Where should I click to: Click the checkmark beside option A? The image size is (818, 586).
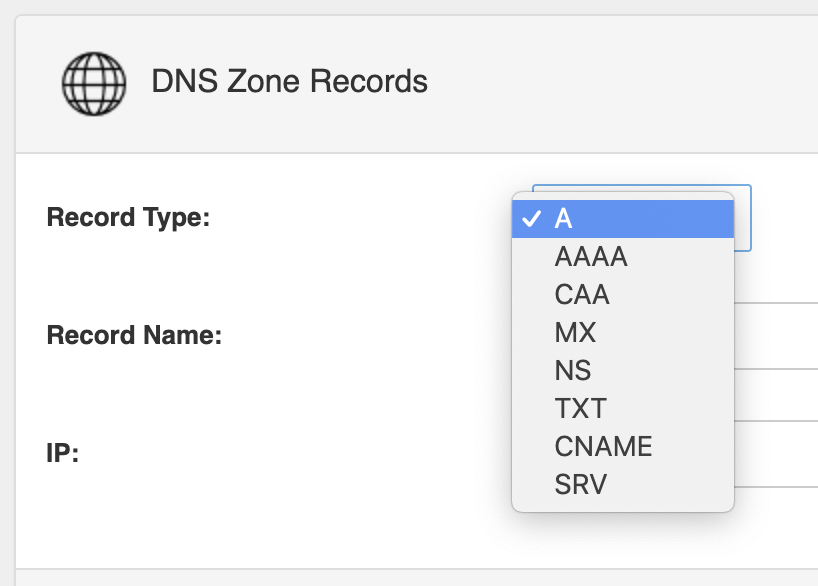click(531, 219)
